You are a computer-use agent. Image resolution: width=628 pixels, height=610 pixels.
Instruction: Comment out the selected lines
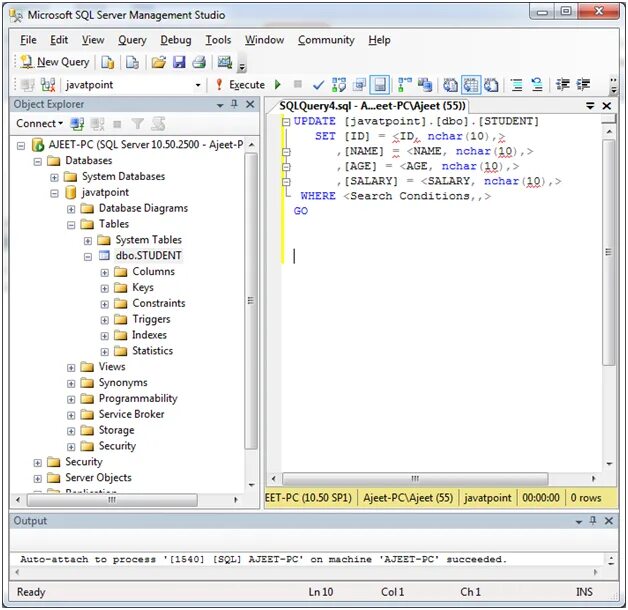pyautogui.click(x=517, y=85)
